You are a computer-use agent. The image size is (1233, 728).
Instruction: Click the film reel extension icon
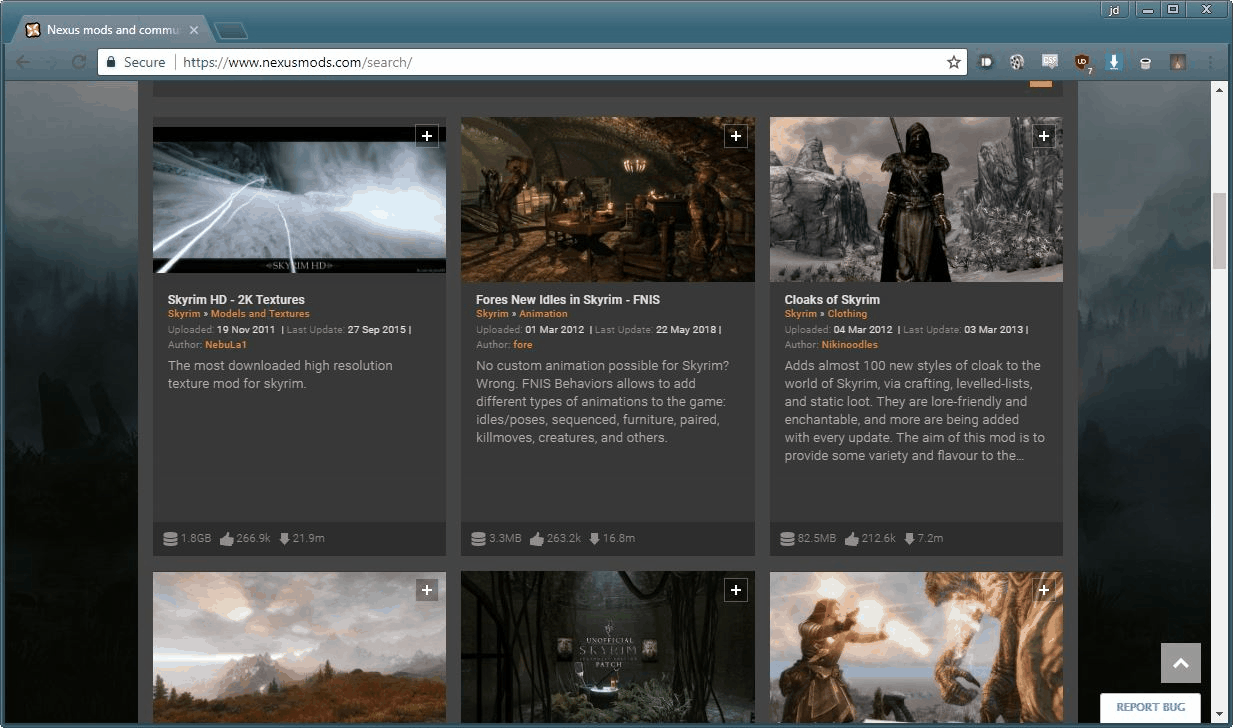click(x=1016, y=62)
